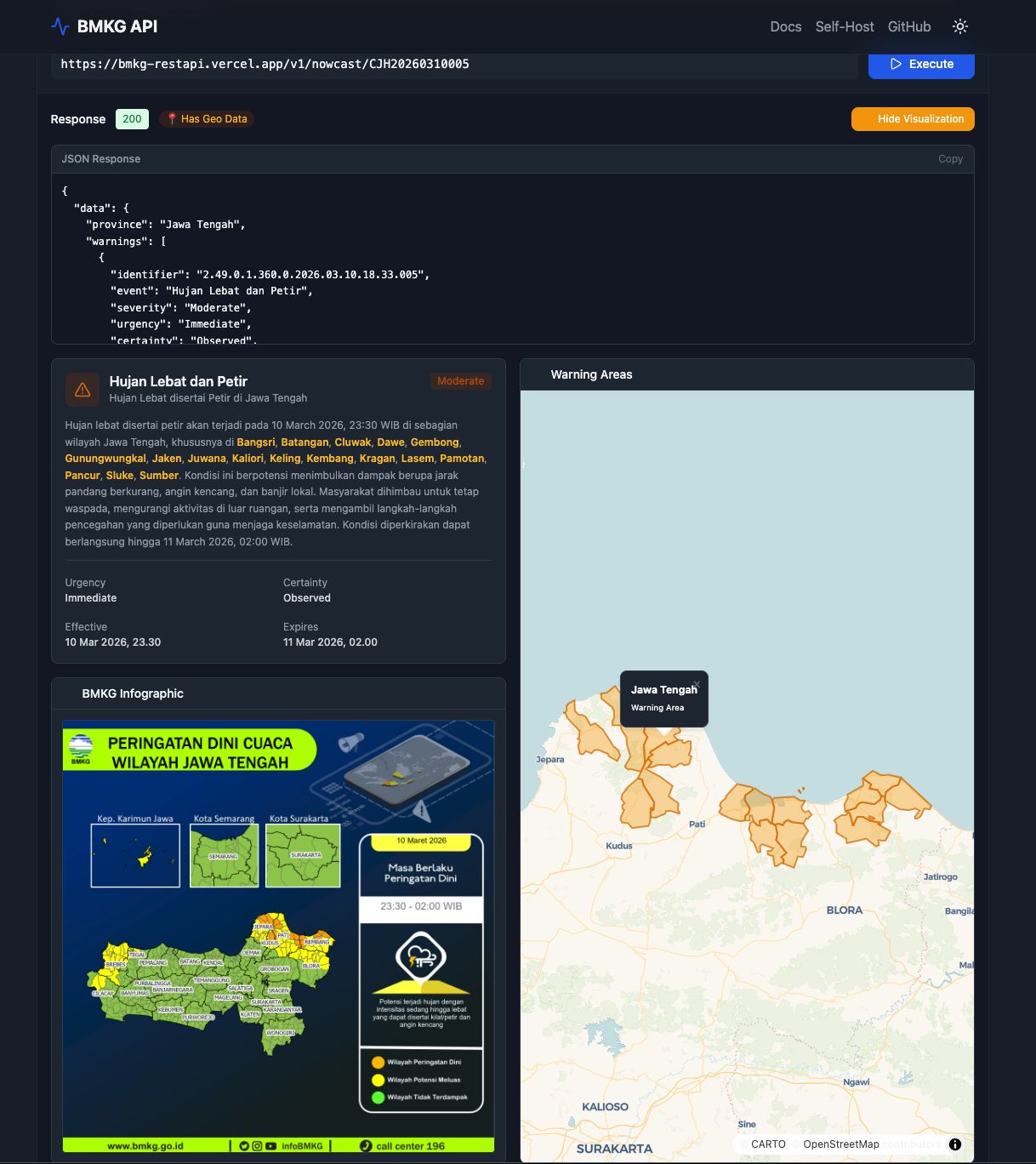Viewport: 1036px width, 1164px height.
Task: Click the map attribution info icon
Action: point(955,1144)
